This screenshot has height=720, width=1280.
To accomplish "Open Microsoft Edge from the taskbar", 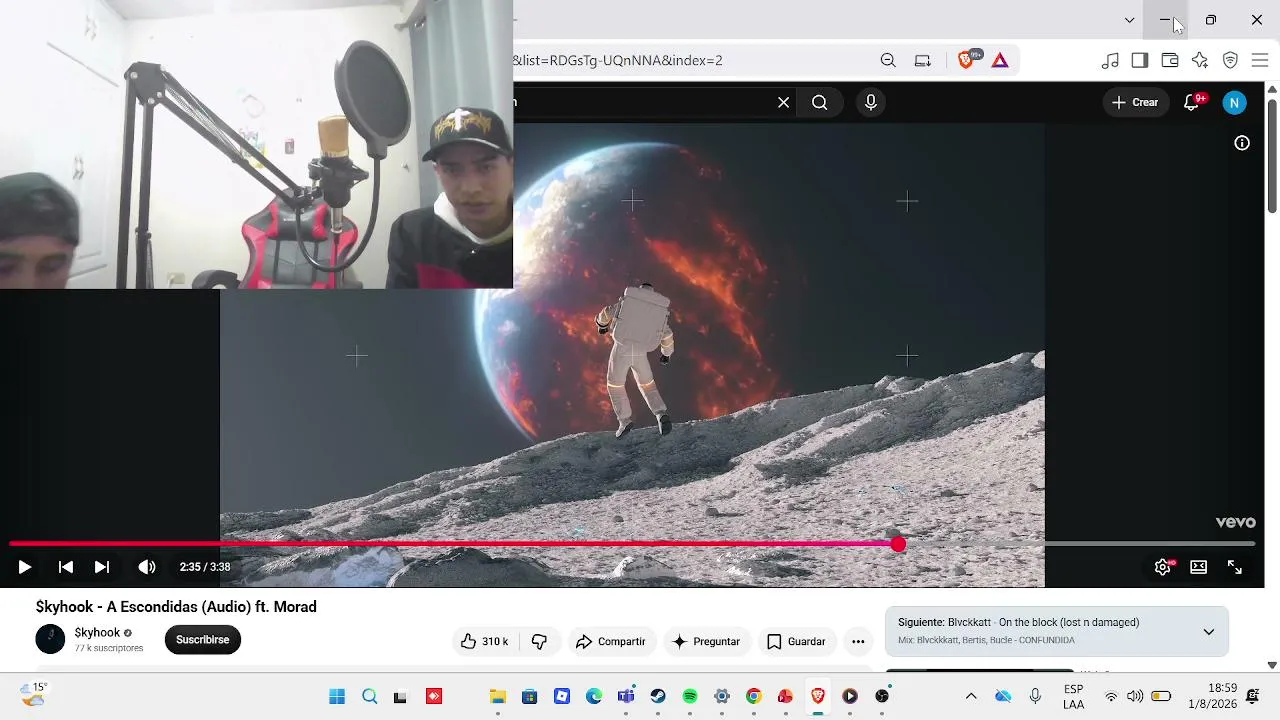I will click(x=594, y=696).
